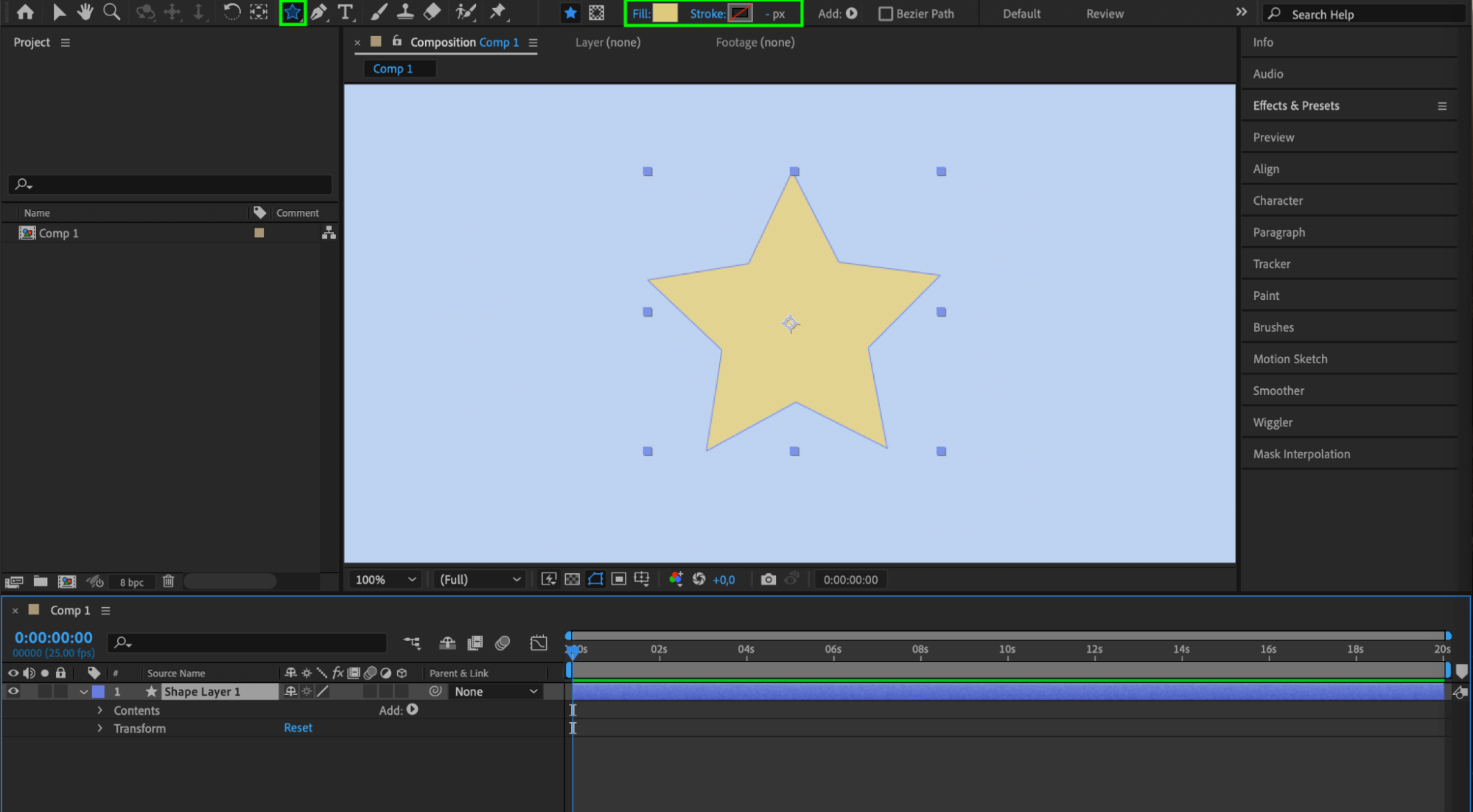This screenshot has height=812, width=1473.
Task: Click the Fill color swatch
Action: pos(665,13)
